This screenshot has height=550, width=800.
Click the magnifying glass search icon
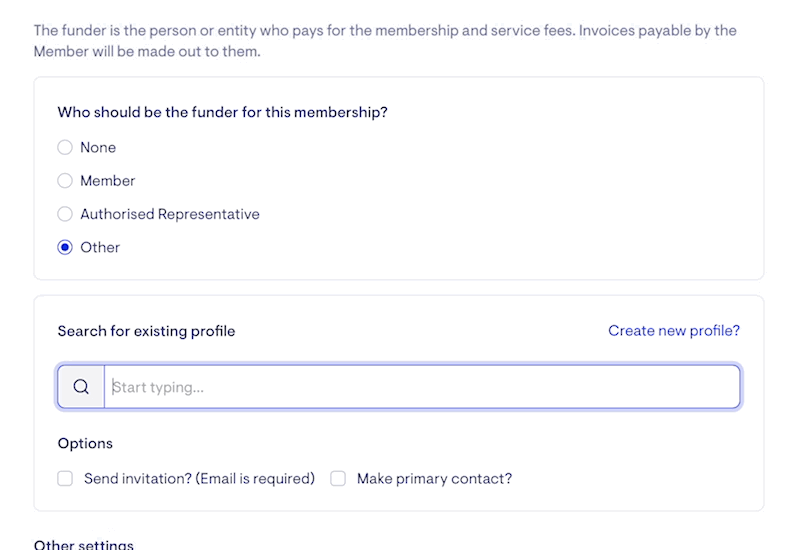(x=81, y=387)
